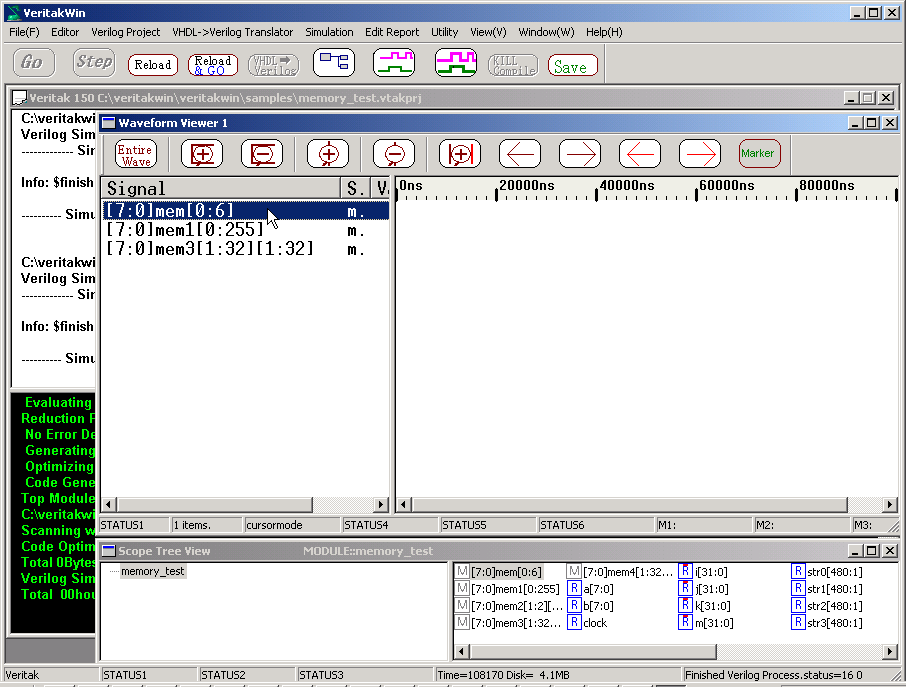Select m[31:0] signal in Scope Tree View
The image size is (906, 687).
(714, 623)
